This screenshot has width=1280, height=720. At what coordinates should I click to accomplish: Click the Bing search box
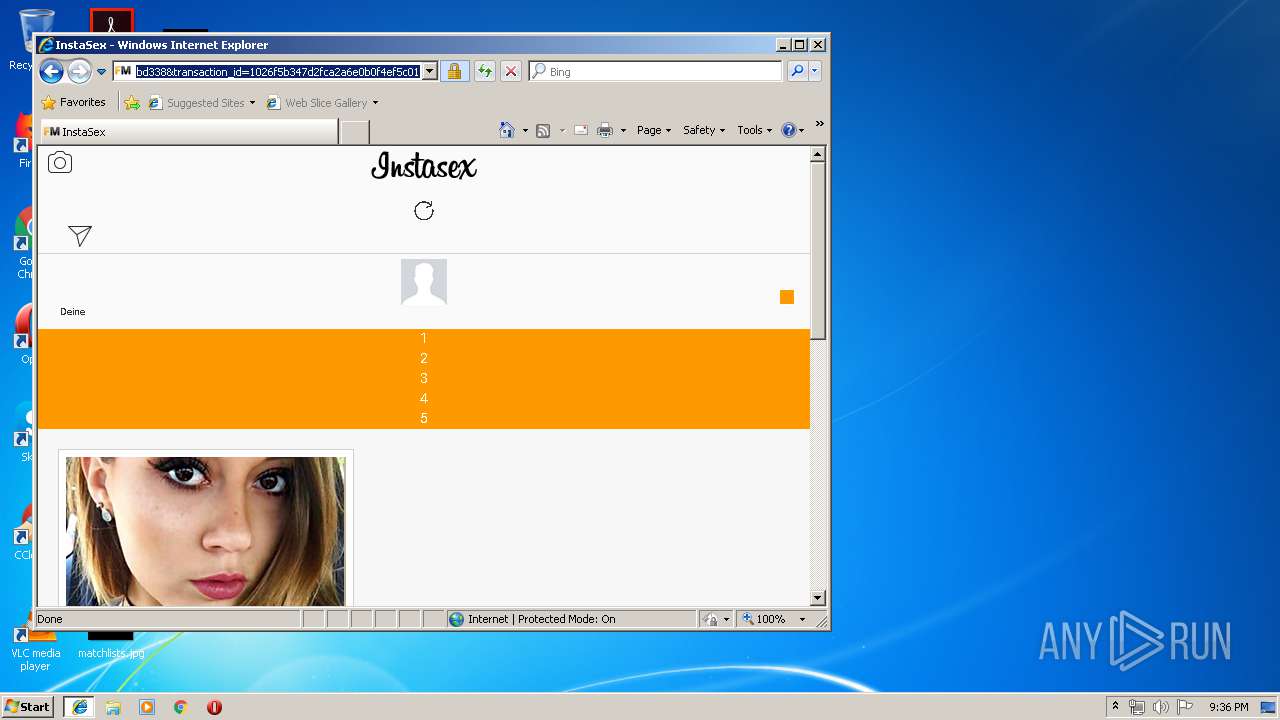click(655, 71)
